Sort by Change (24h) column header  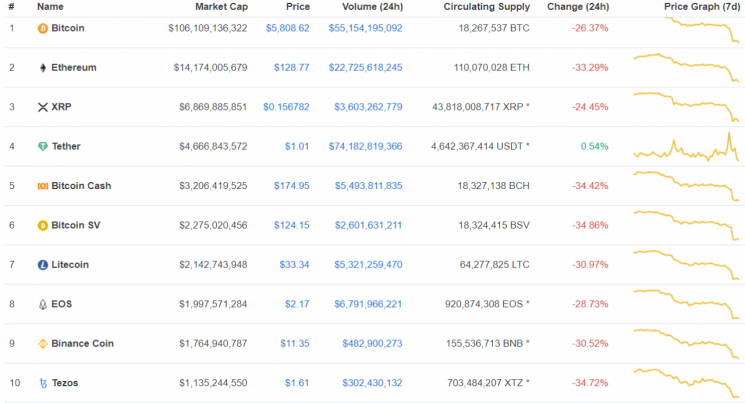(578, 7)
